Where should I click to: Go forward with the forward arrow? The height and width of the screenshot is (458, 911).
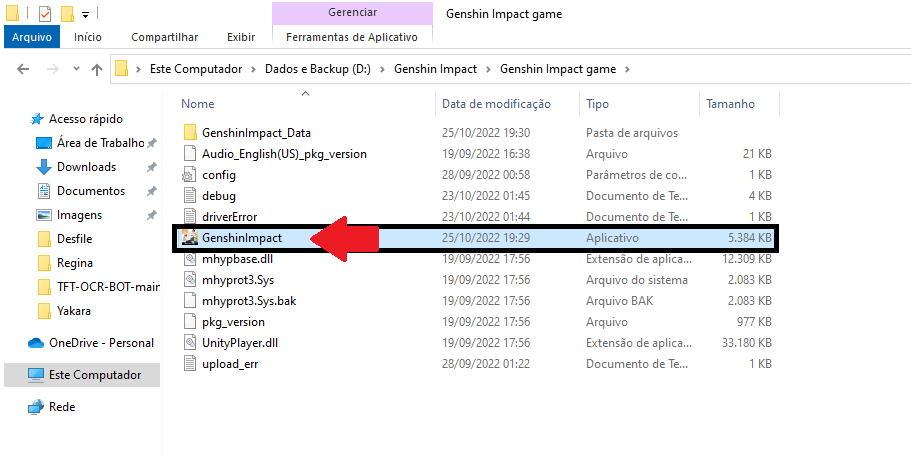coord(52,69)
